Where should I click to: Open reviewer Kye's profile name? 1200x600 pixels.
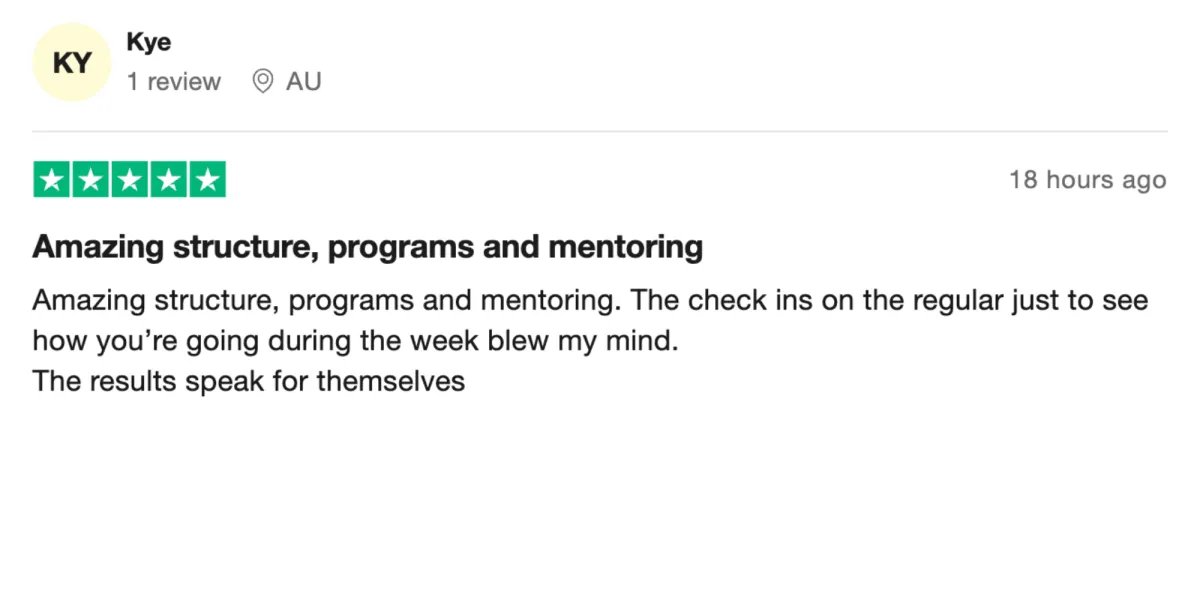[149, 43]
